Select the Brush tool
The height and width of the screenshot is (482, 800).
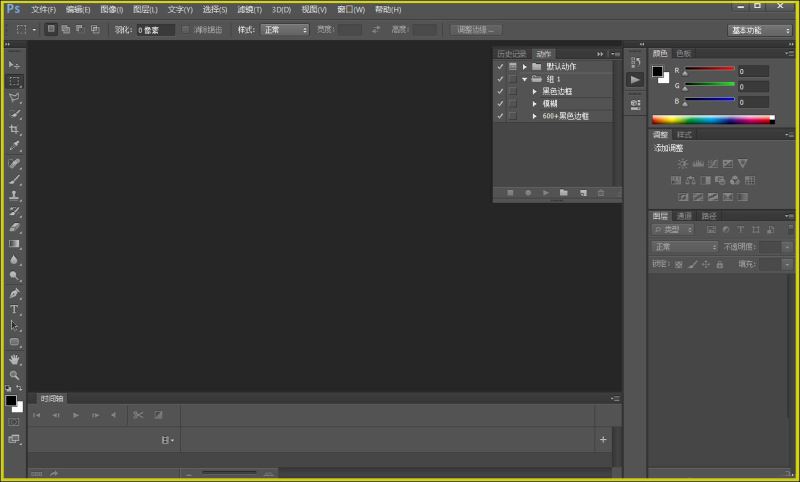pos(14,179)
